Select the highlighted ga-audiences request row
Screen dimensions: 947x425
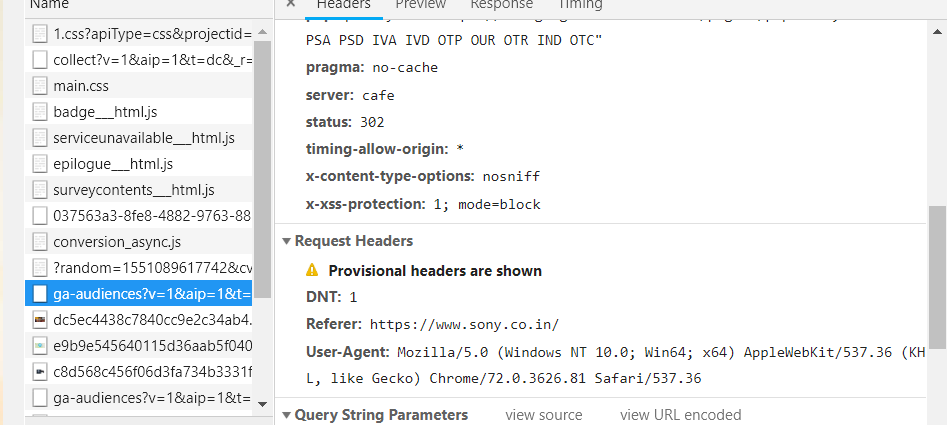pos(150,294)
